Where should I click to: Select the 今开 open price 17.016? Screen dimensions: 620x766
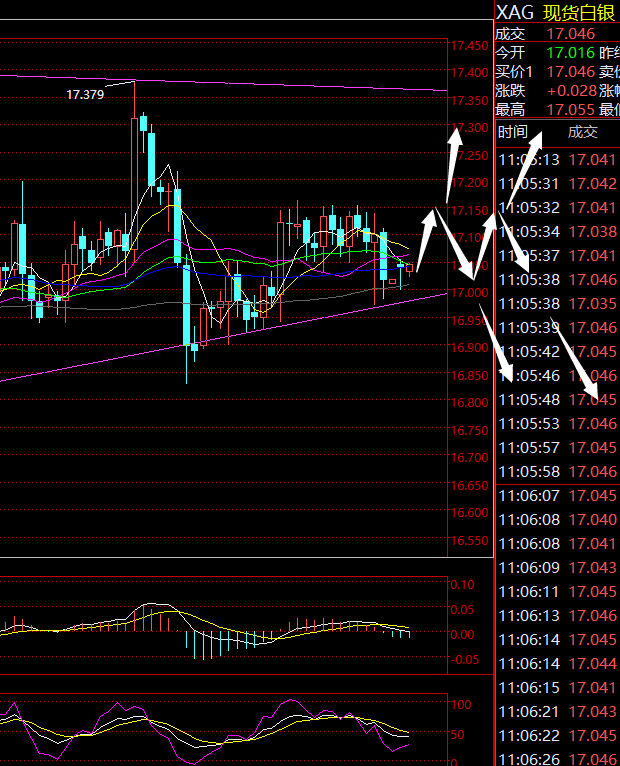click(x=571, y=53)
